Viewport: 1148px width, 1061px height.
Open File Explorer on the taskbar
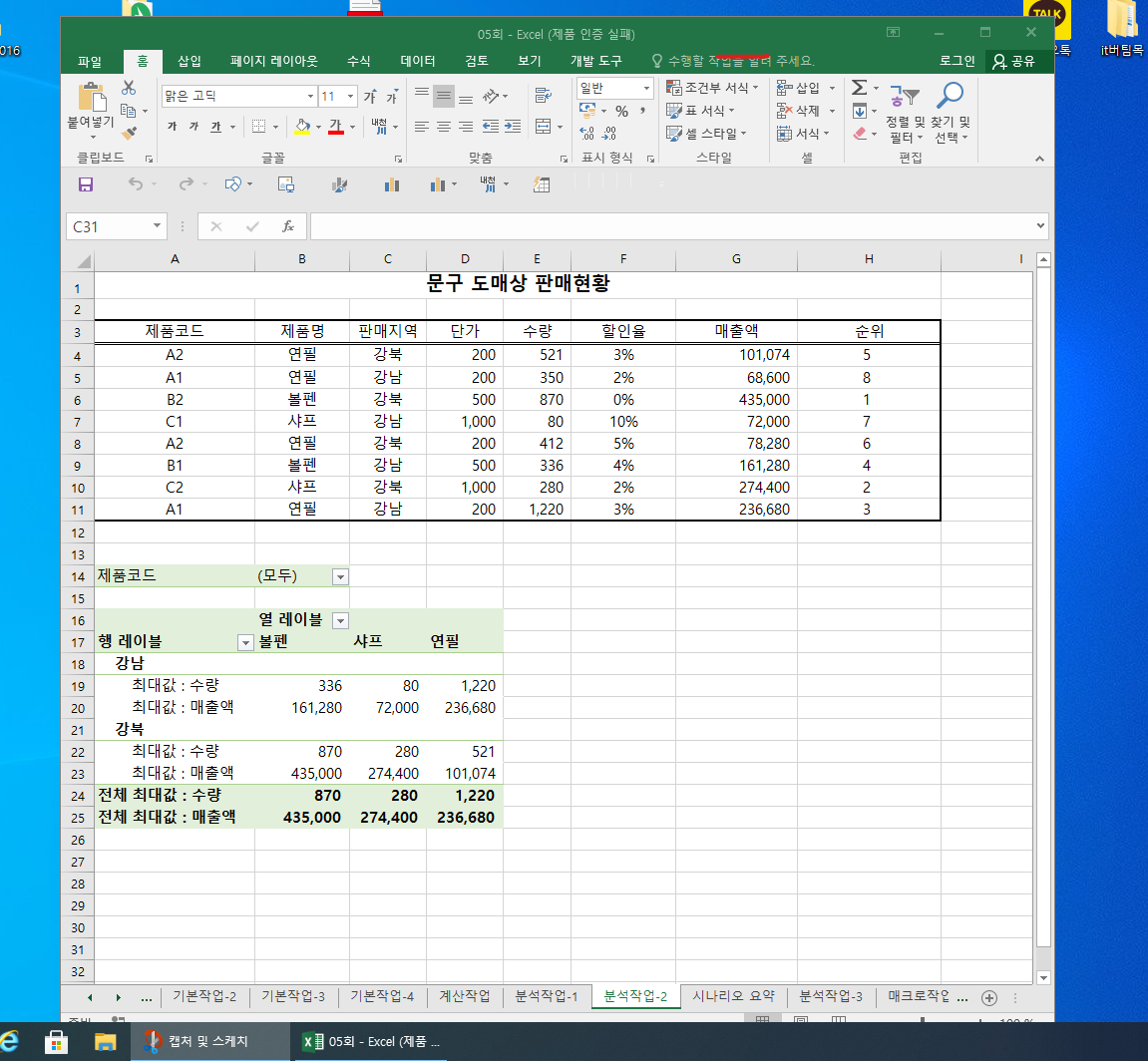point(106,1041)
